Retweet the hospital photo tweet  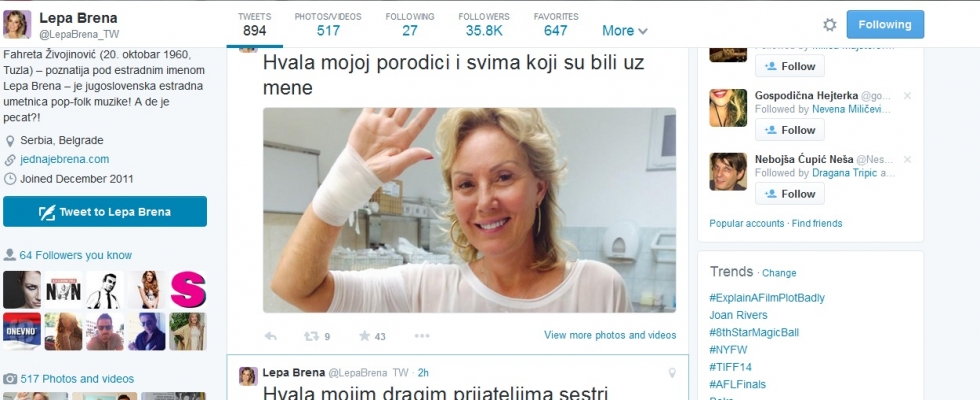pyautogui.click(x=311, y=336)
